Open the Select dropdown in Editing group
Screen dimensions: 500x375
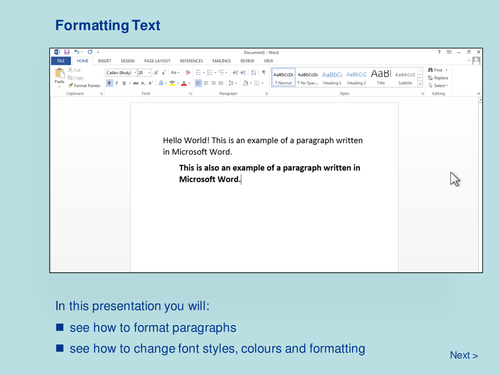438,86
